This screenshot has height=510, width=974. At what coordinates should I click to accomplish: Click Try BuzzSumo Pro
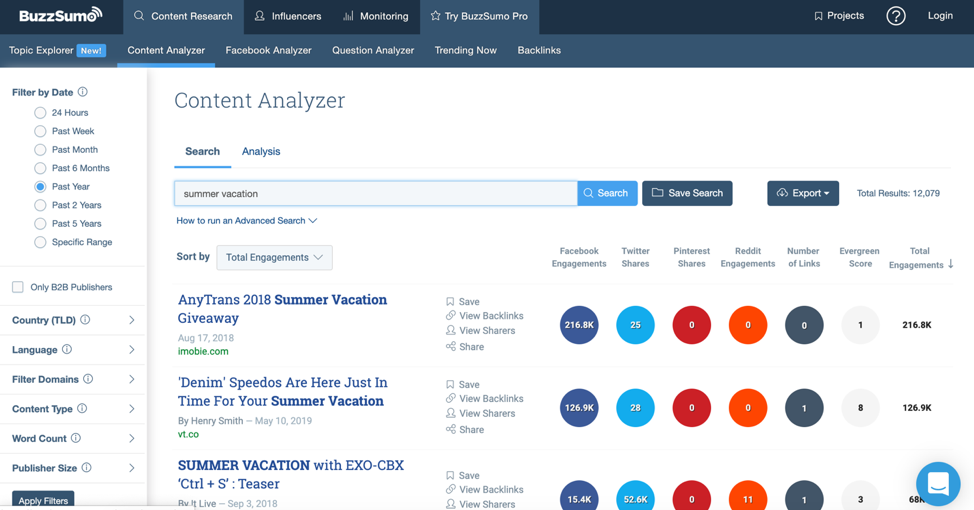coord(479,16)
